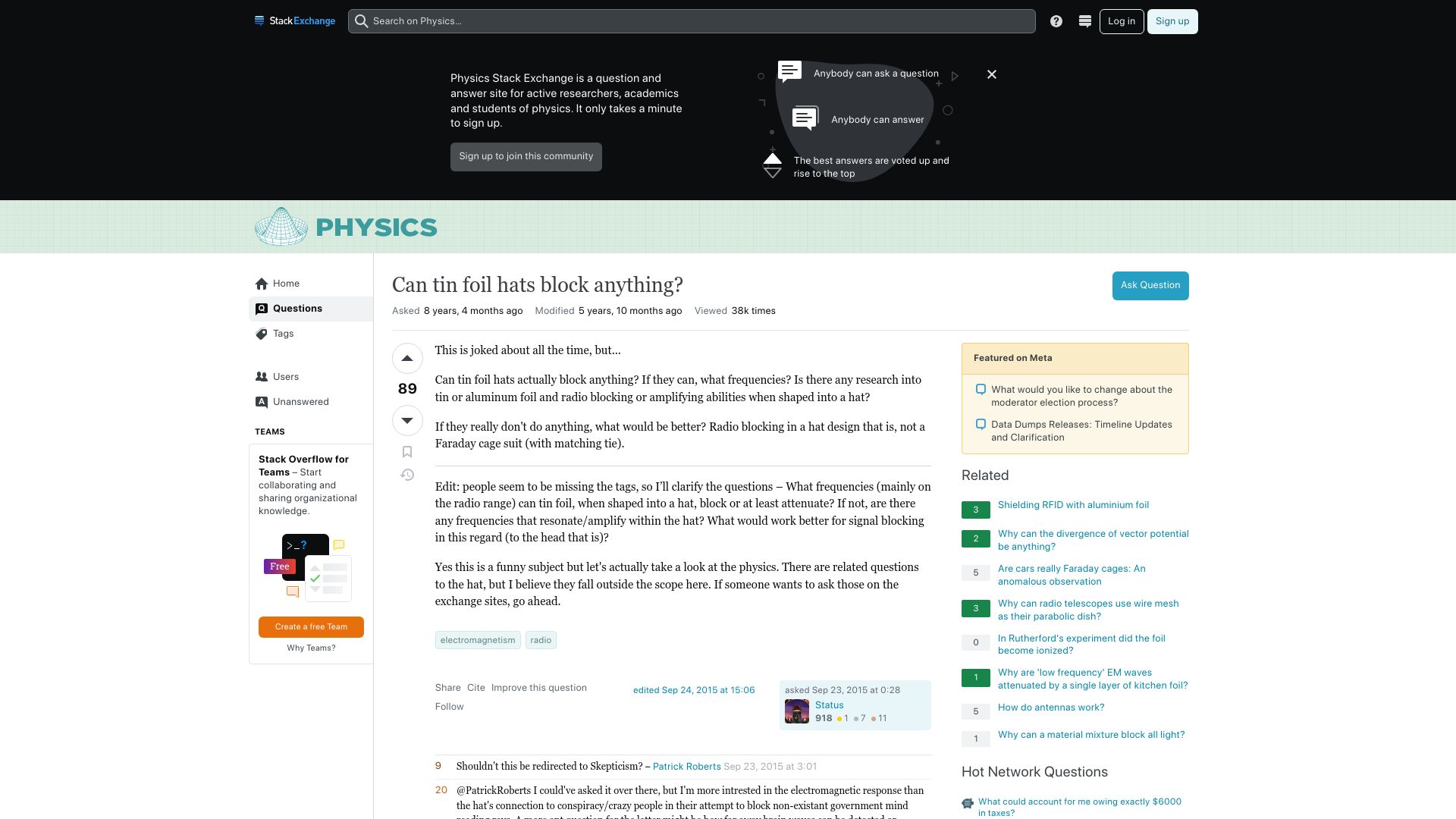Click Sign up to join this community

pos(526,157)
